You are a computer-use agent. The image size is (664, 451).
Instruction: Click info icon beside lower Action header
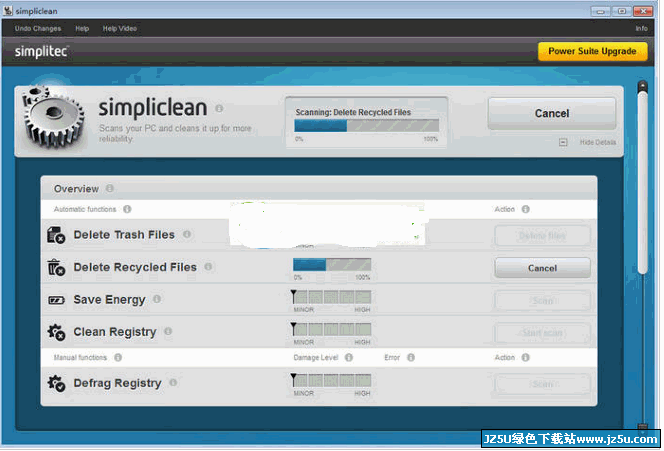[526, 357]
